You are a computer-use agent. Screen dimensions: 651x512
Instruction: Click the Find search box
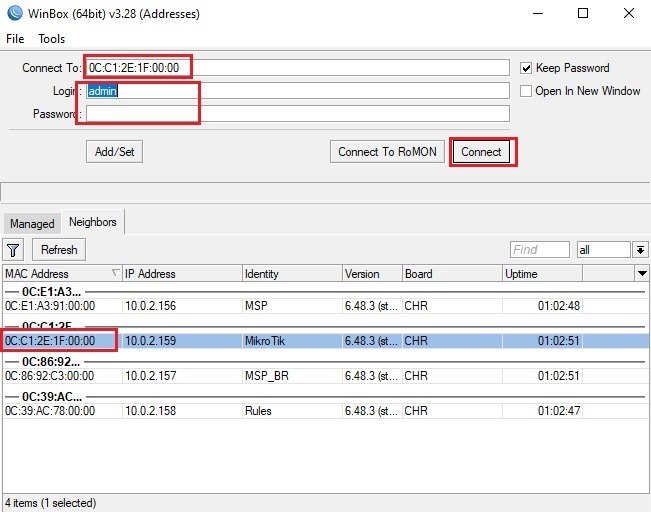coord(539,250)
